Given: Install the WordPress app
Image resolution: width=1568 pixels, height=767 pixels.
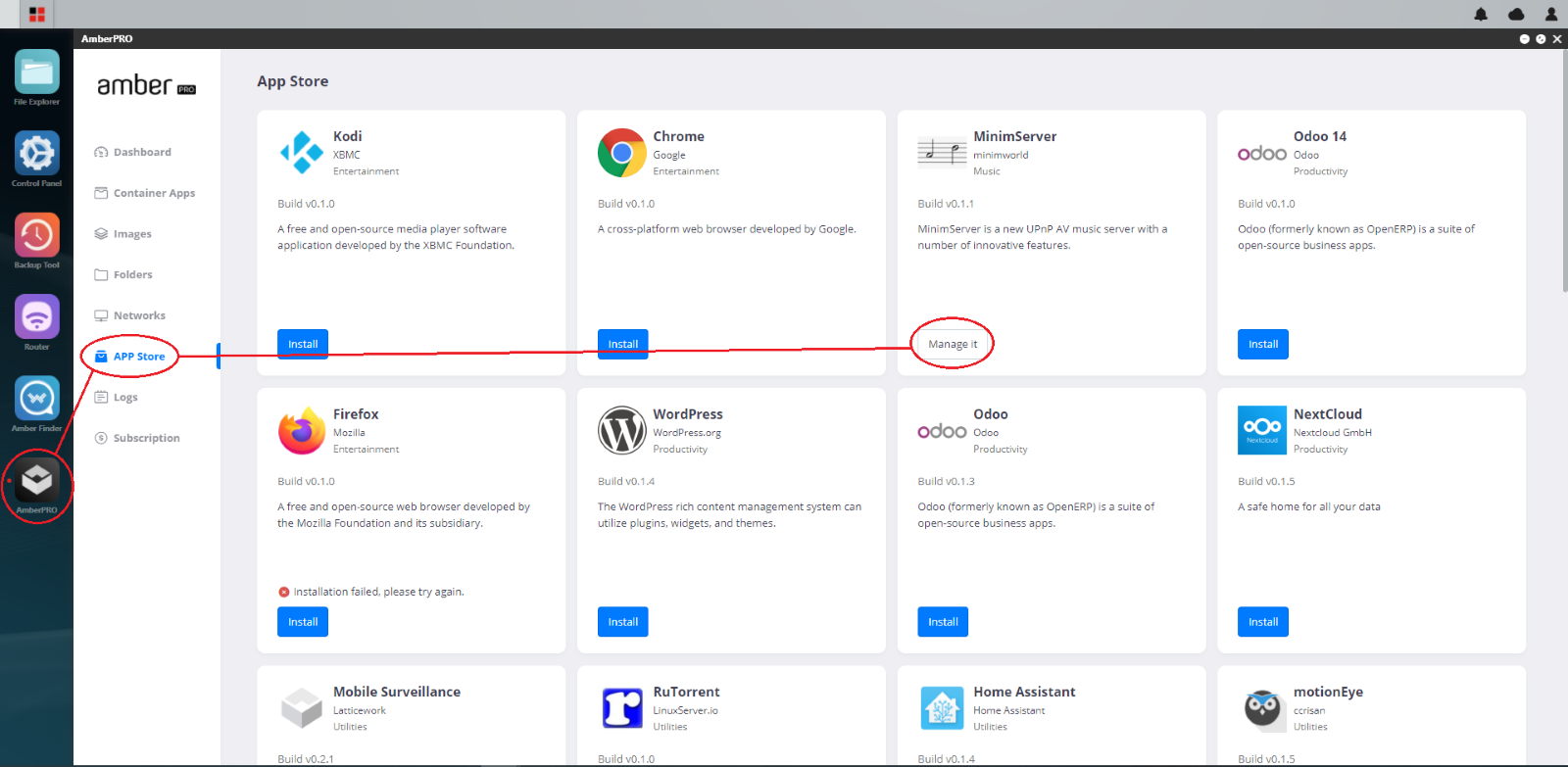Looking at the screenshot, I should 623,622.
